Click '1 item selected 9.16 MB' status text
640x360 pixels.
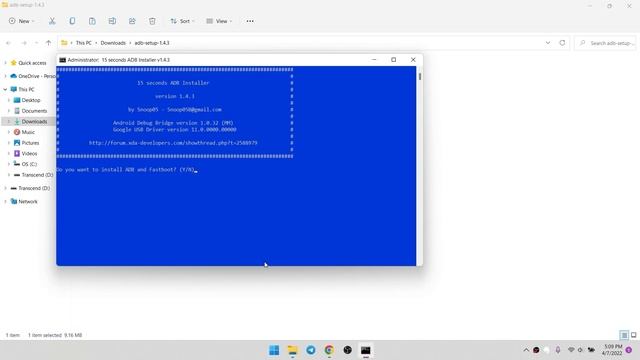[x=55, y=335]
